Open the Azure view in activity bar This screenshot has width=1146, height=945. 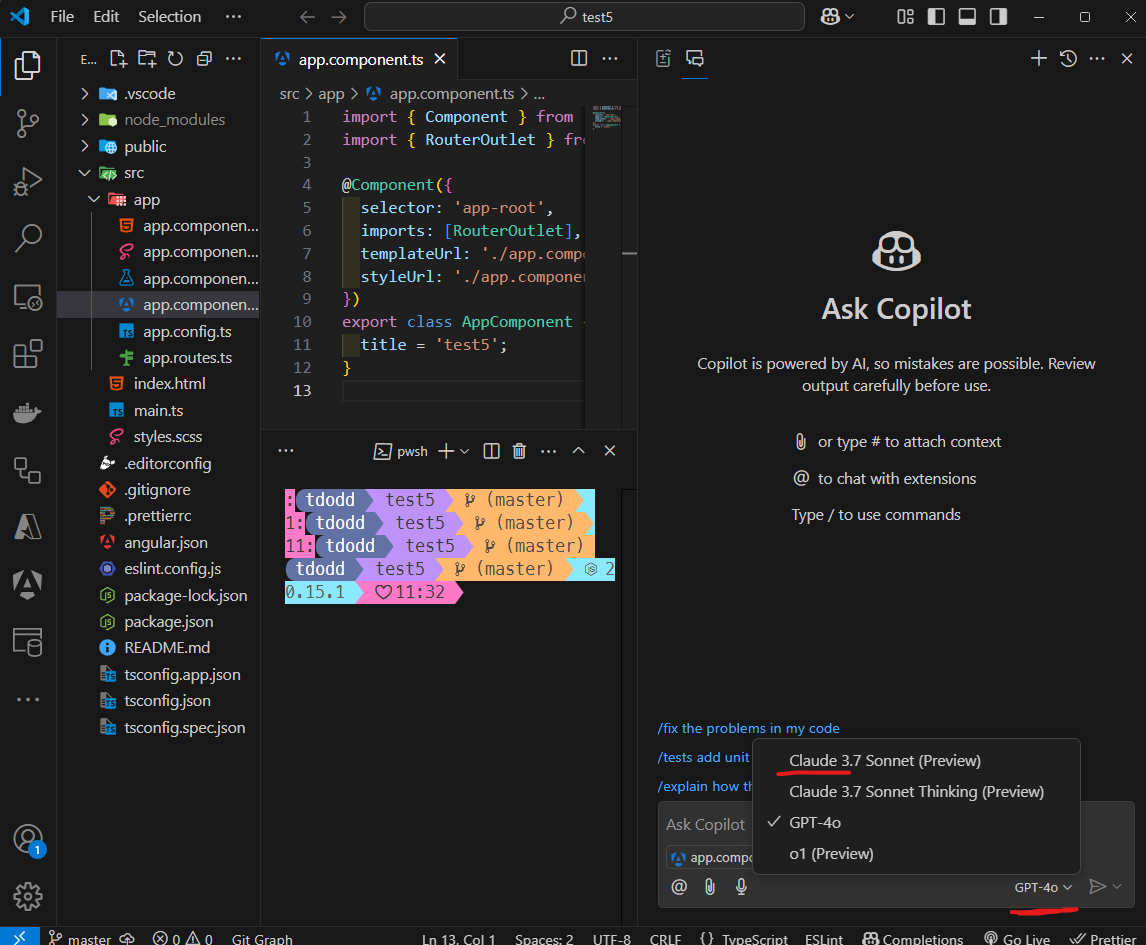click(x=28, y=527)
